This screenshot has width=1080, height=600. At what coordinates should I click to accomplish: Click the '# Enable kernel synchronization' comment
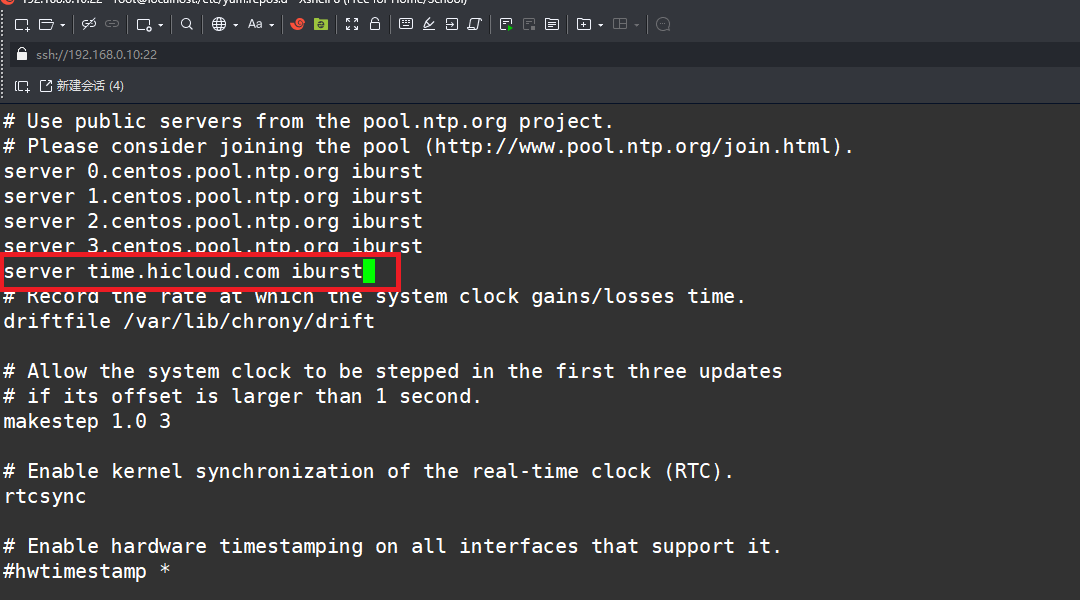pos(368,471)
